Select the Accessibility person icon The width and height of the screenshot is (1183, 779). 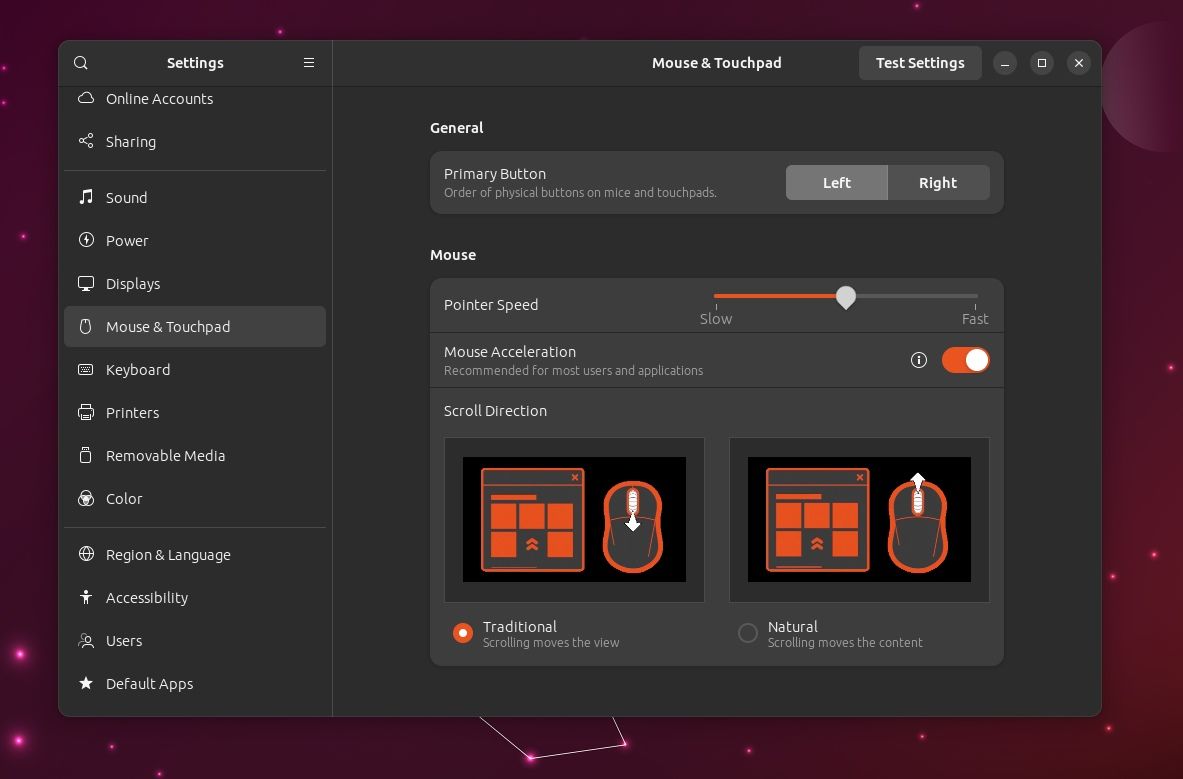(85, 597)
